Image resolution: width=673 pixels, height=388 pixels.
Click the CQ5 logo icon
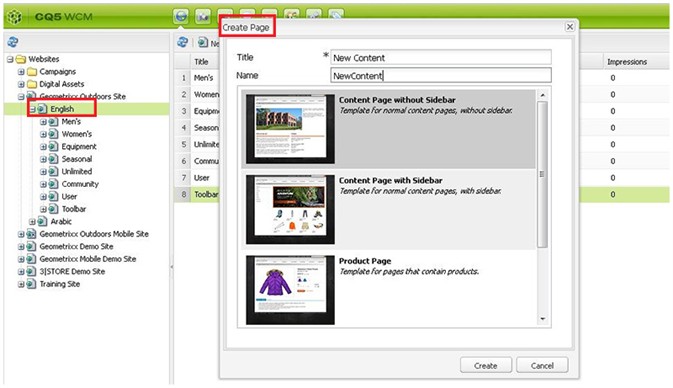[15, 16]
